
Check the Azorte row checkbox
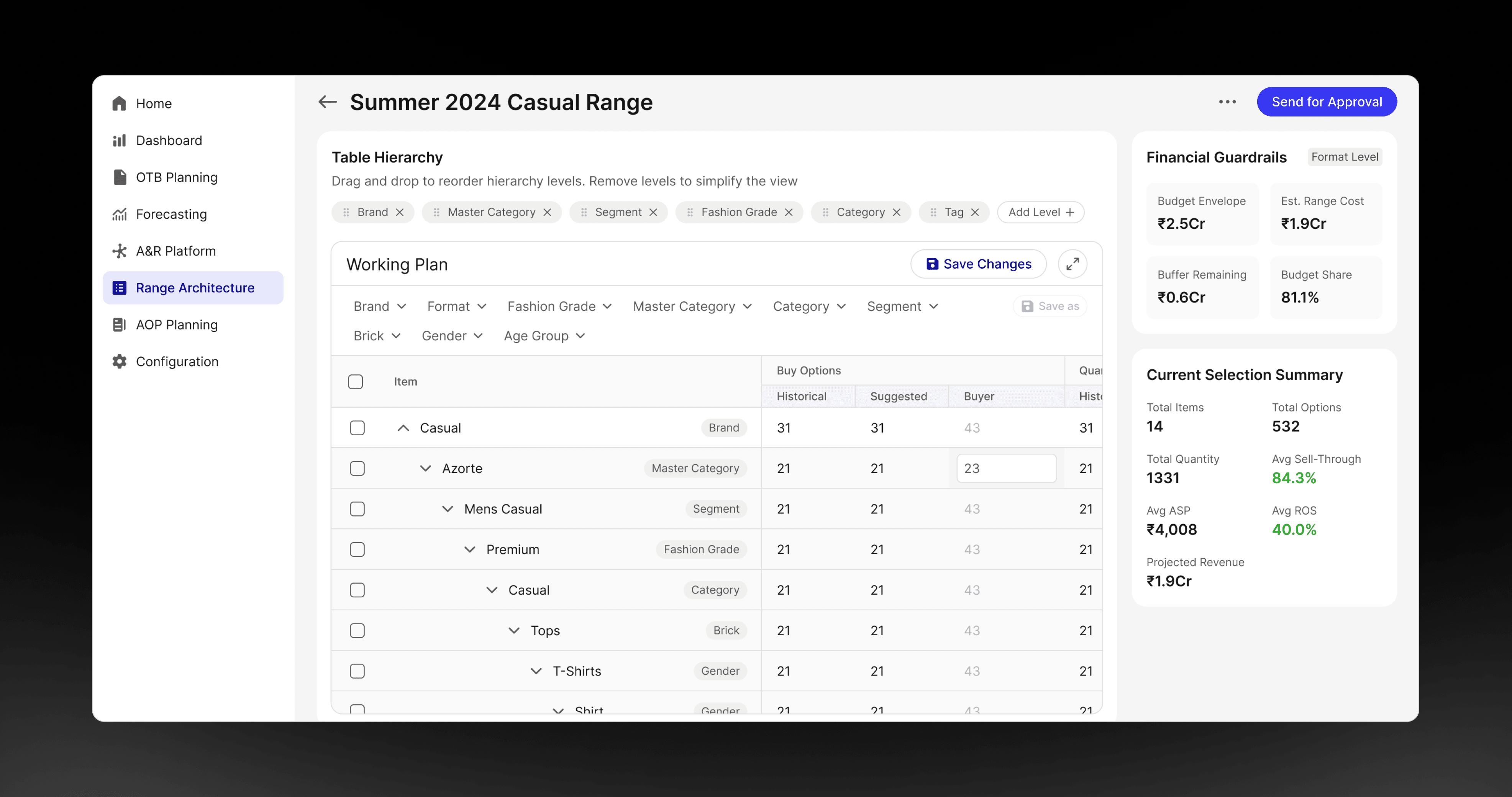(357, 468)
